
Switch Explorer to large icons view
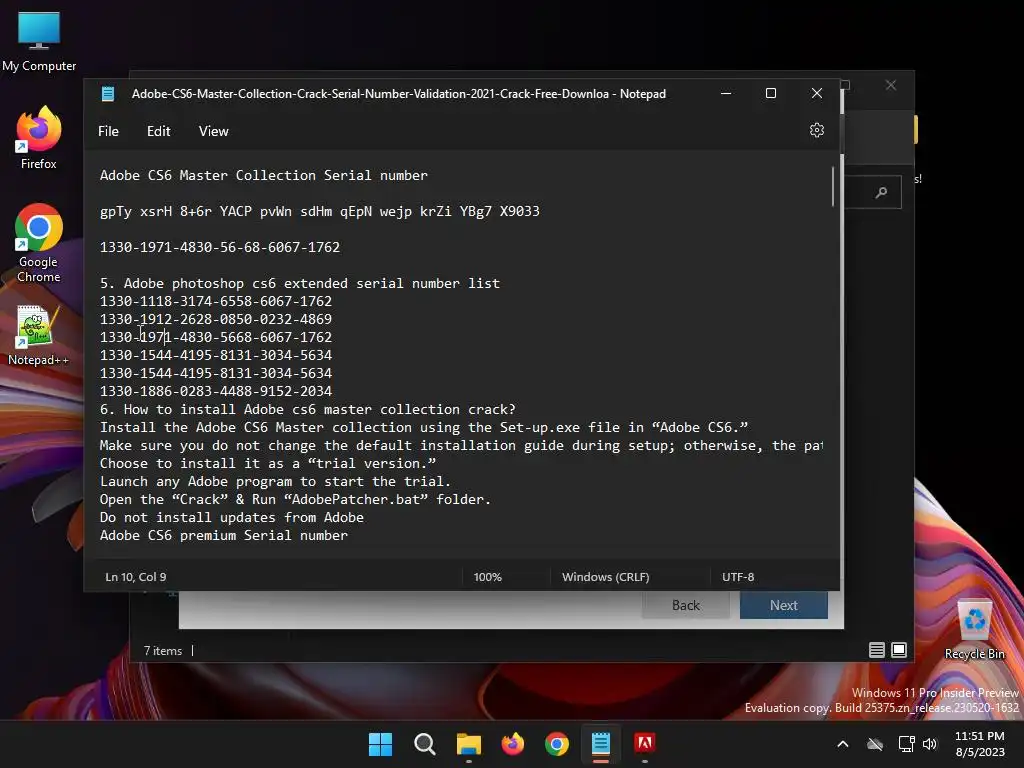(899, 650)
